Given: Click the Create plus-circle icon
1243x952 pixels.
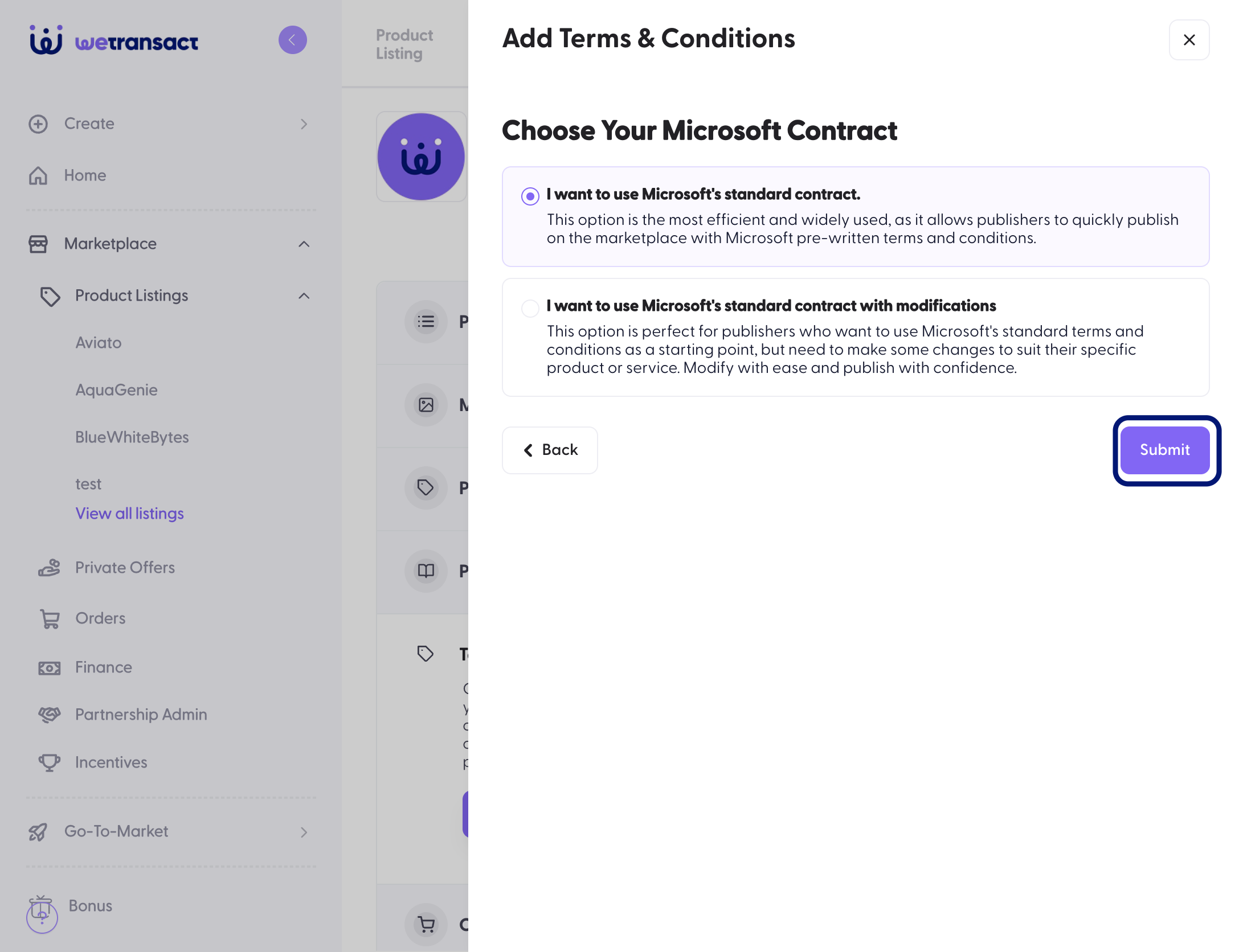Looking at the screenshot, I should click(38, 124).
